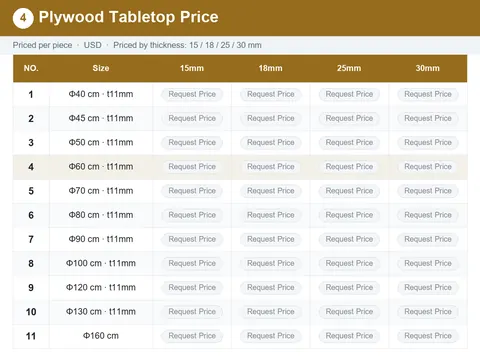Click Request Price for Φ40 cm 15mm

click(192, 94)
